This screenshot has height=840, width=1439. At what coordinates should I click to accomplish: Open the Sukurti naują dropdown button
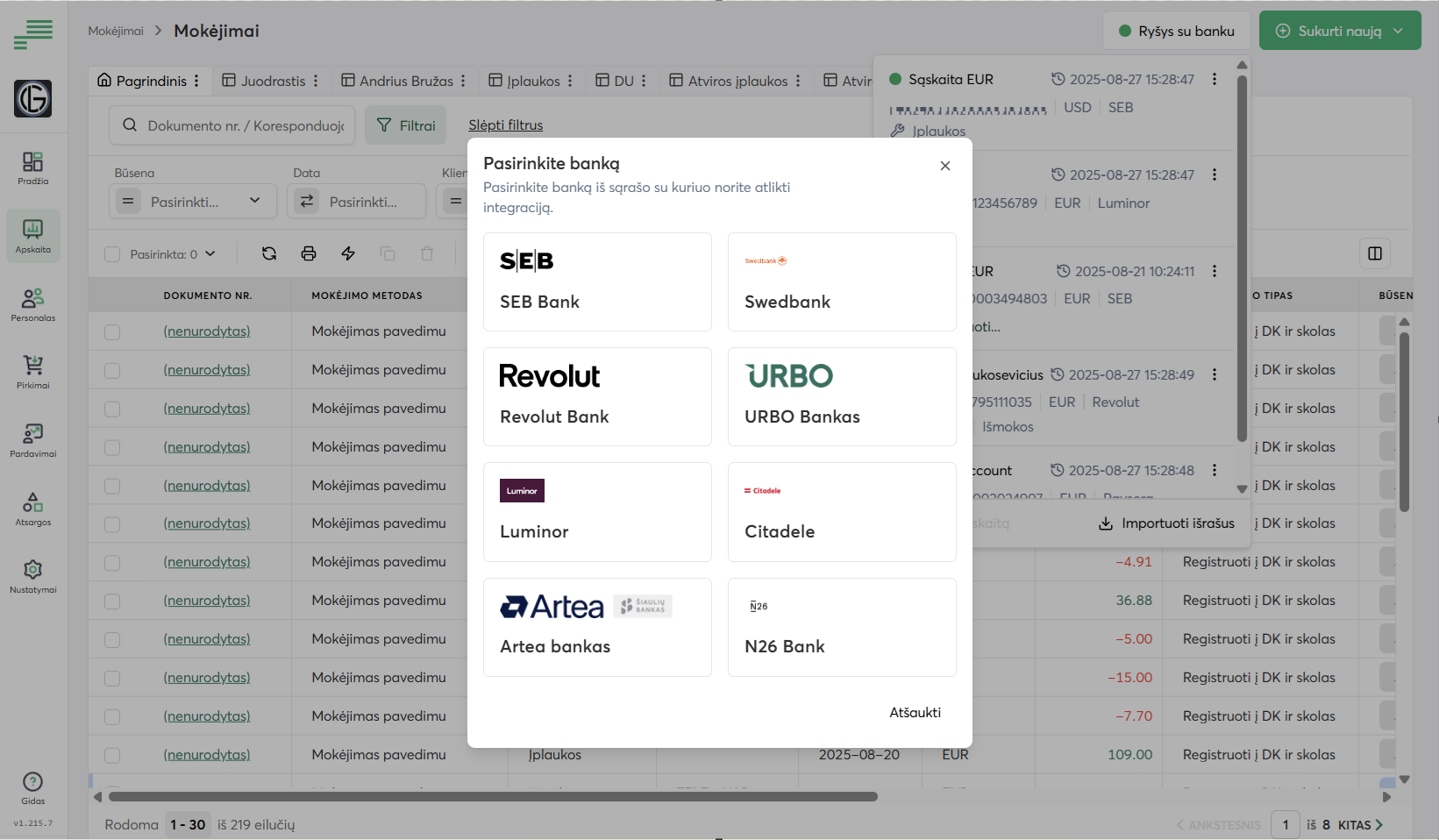coord(1339,31)
